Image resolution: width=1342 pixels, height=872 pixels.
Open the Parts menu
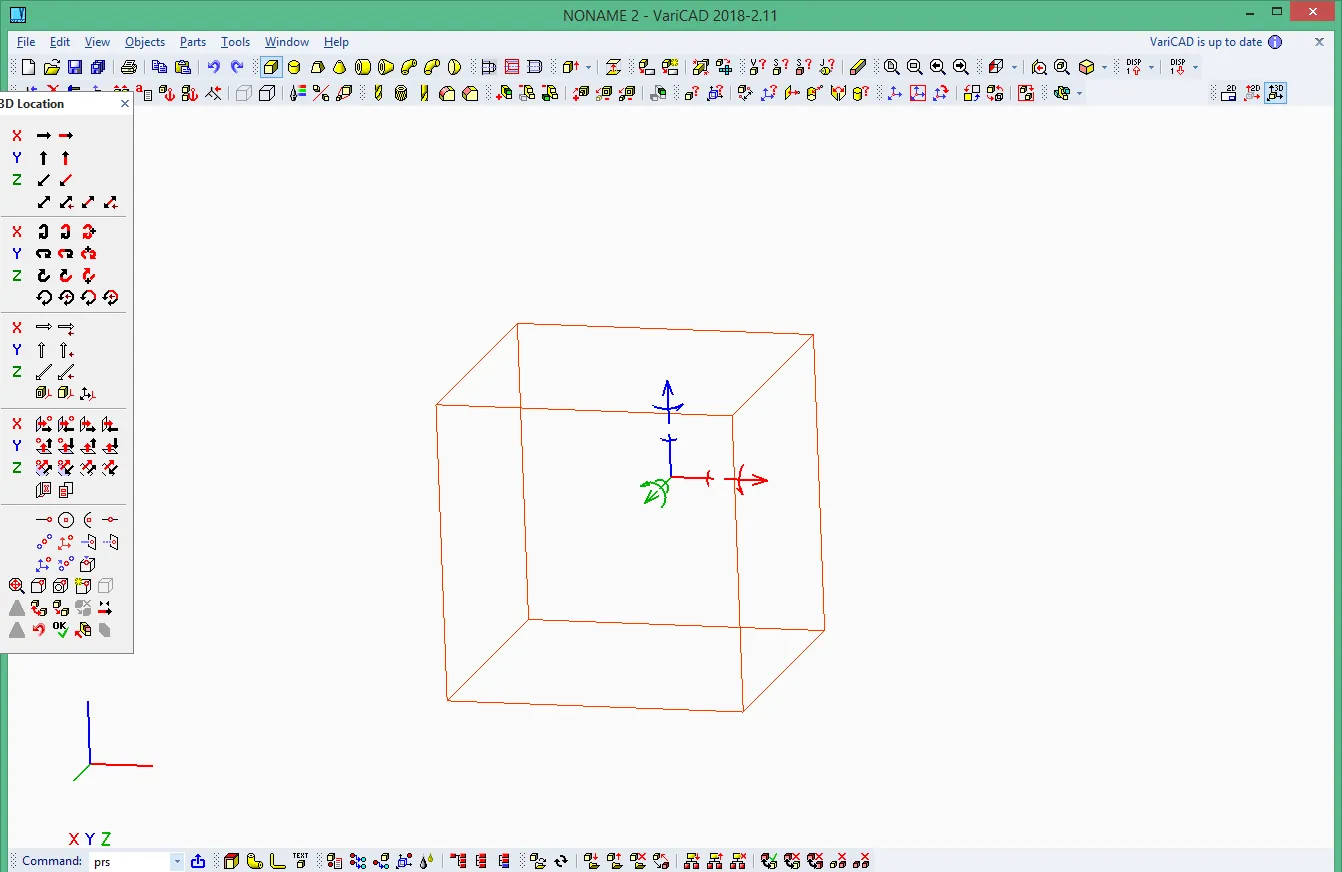pos(193,42)
